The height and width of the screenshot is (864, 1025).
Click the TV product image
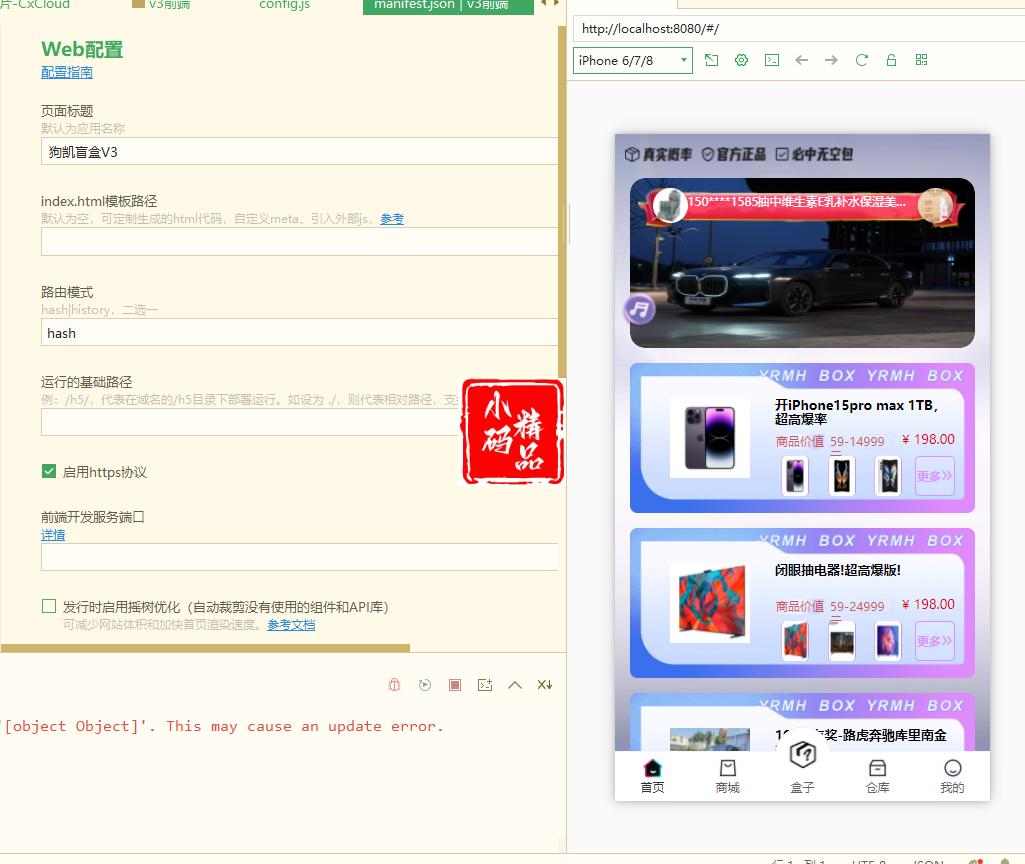710,603
